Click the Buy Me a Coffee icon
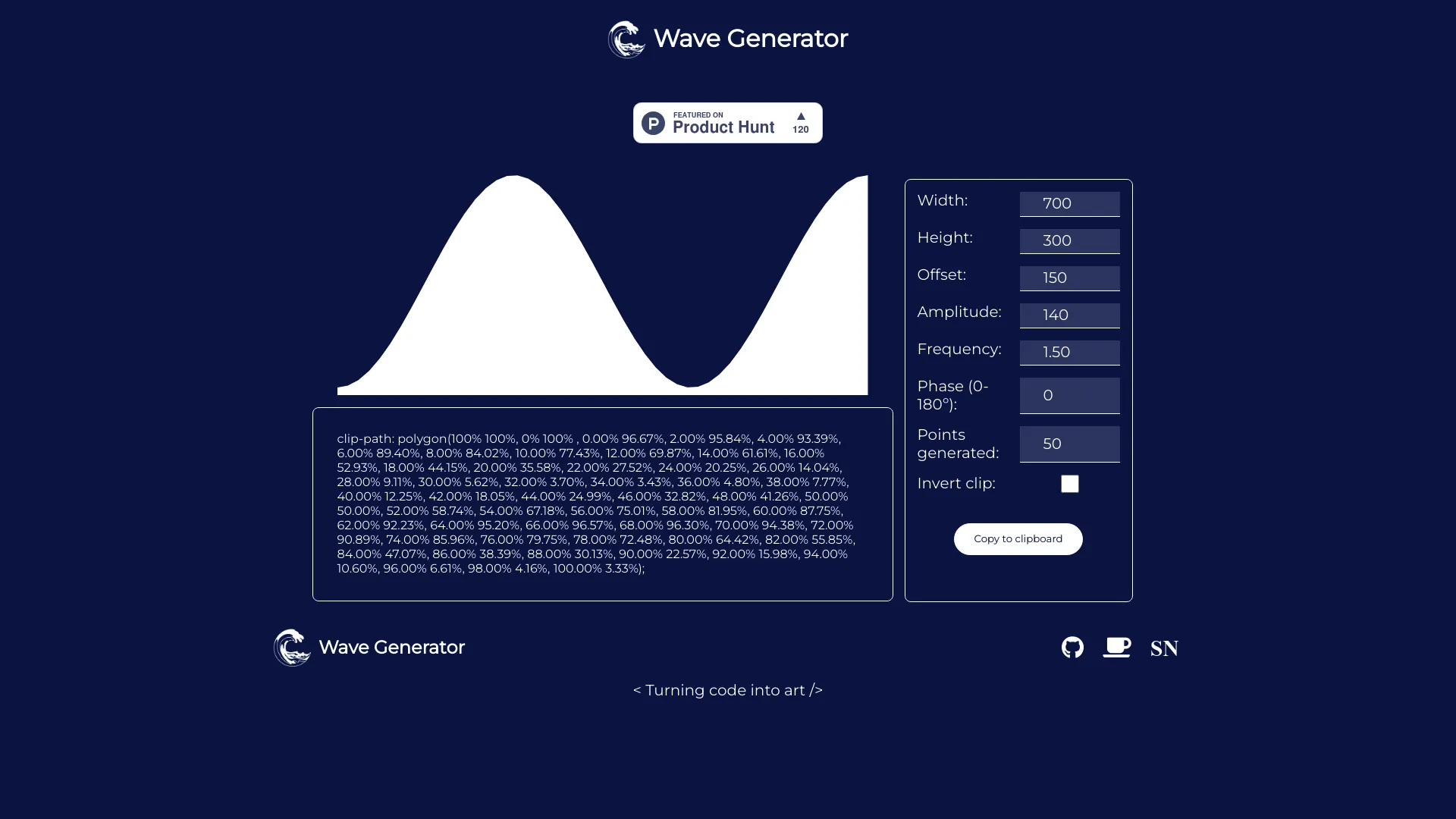 click(x=1117, y=648)
